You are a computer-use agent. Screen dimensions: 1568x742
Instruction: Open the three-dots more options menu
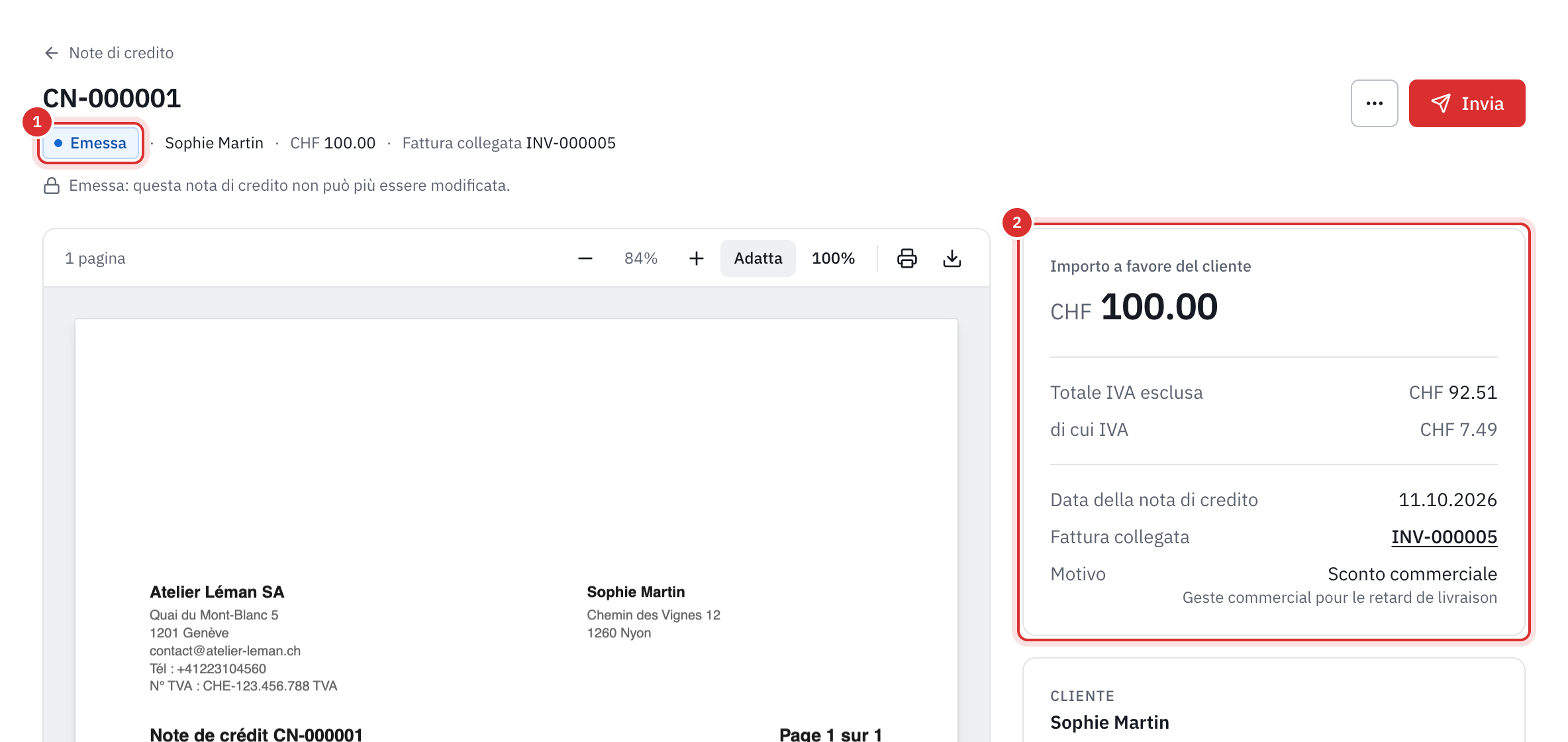pos(1374,103)
